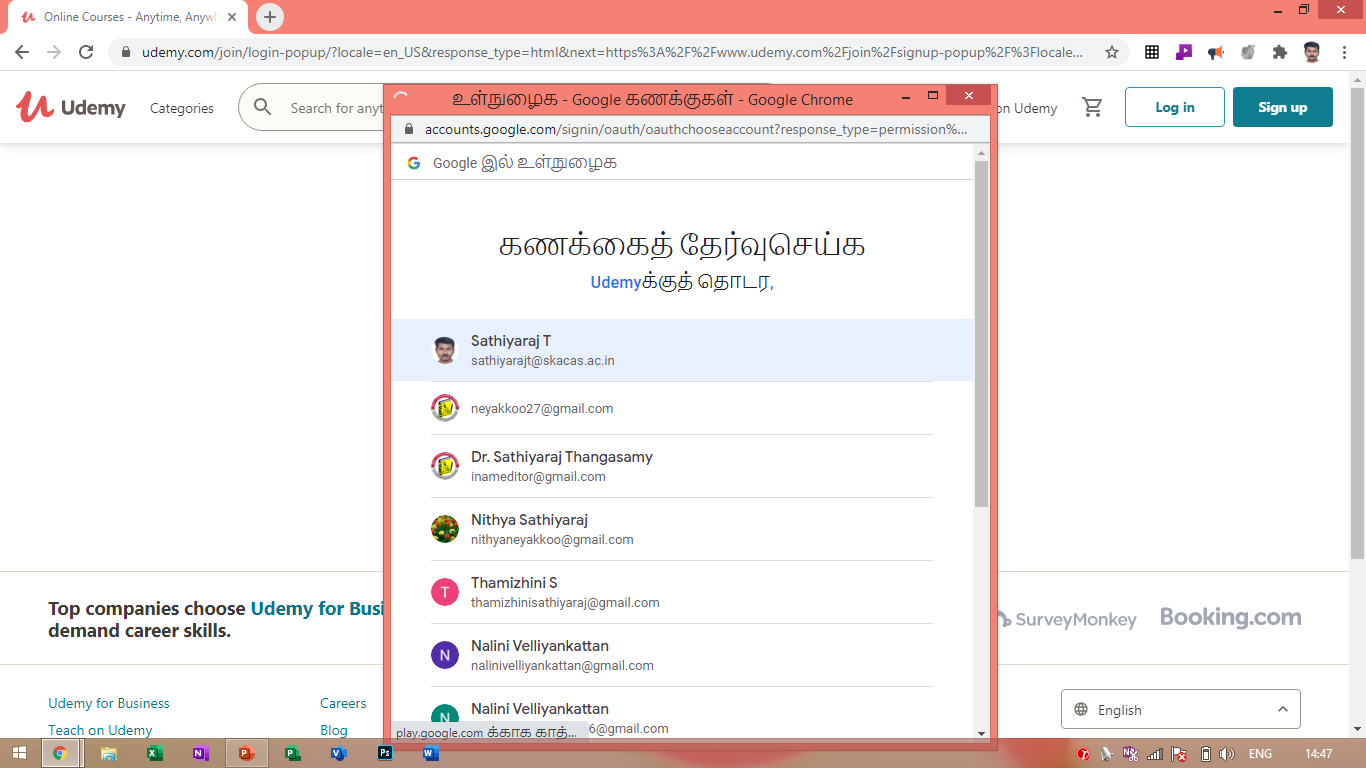The width and height of the screenshot is (1366, 768).
Task: Choose the Nithya Sathiyaraj account
Action: pyautogui.click(x=682, y=529)
